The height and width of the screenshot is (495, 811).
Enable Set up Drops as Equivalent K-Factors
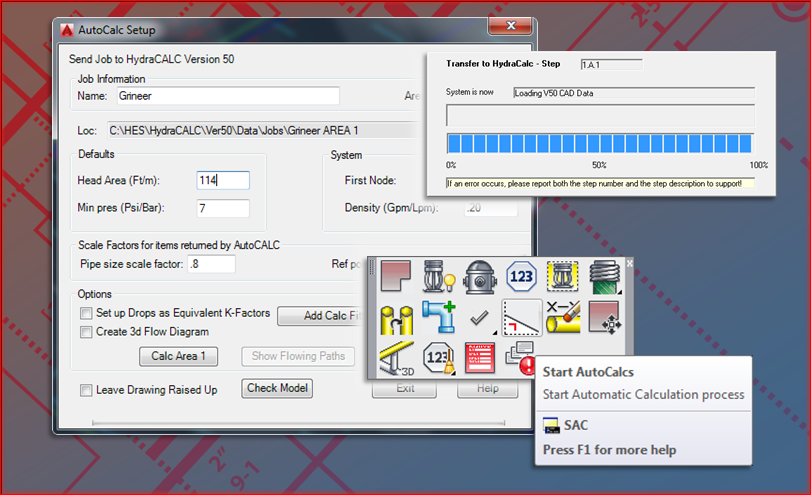pos(87,314)
